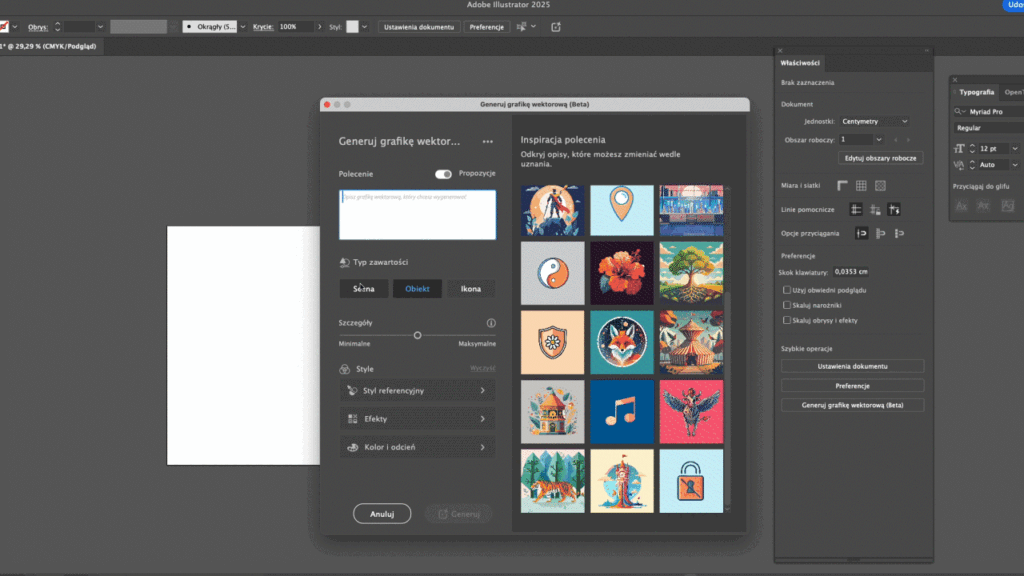Click Edytuj obszary robocze button
Viewport: 1024px width, 576px height.
[x=880, y=158]
